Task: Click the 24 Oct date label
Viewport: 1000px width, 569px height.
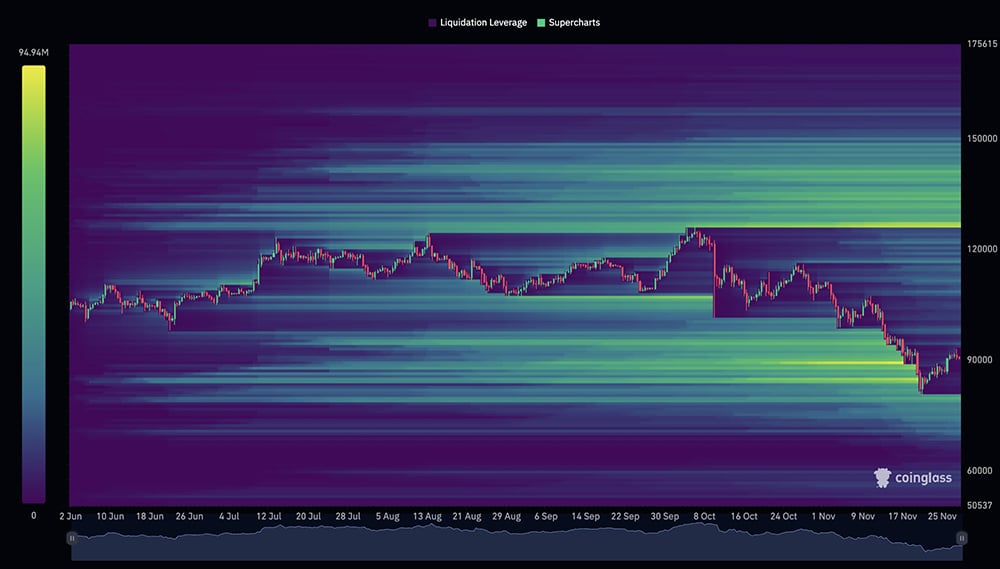Action: pyautogui.click(x=783, y=517)
